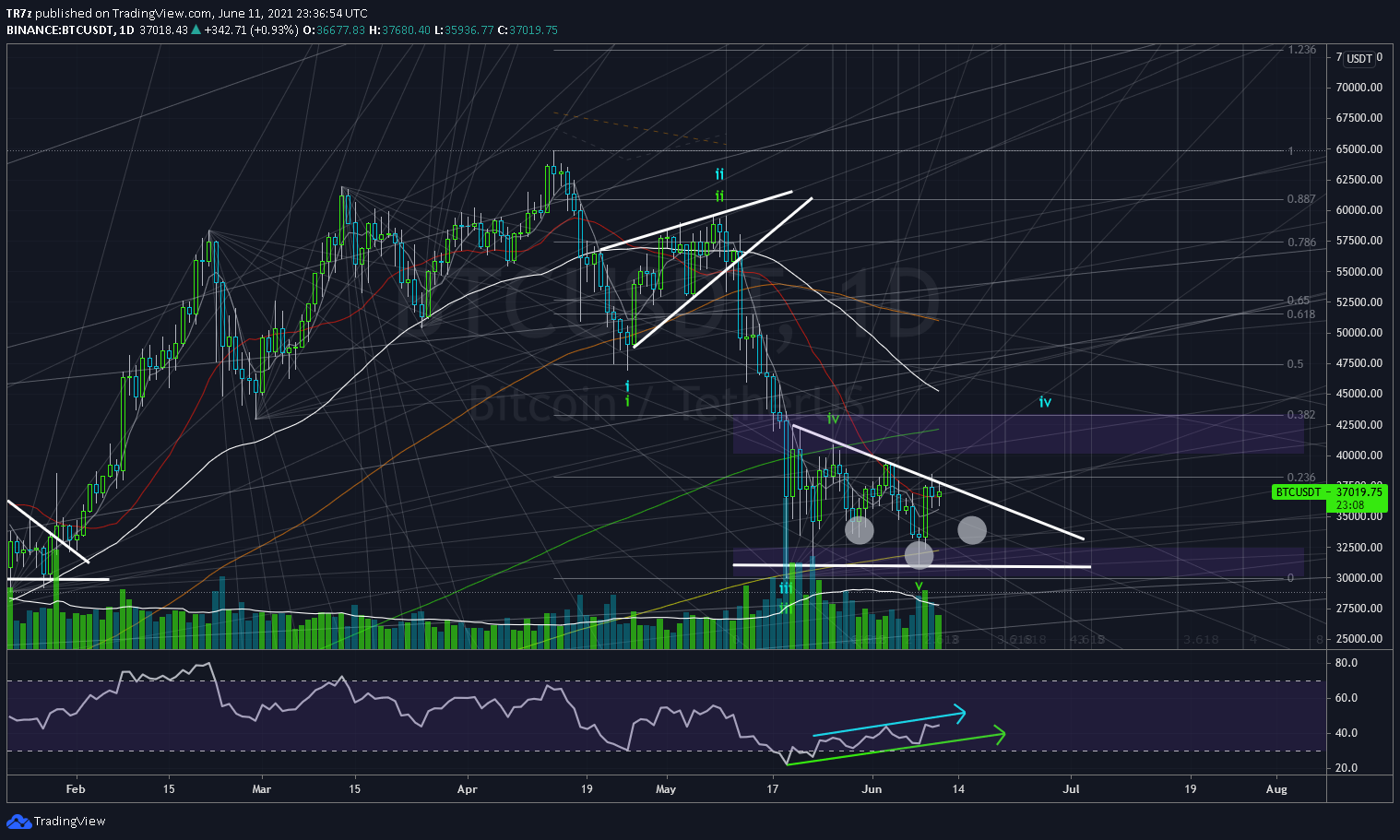Click the cyan ii wave label
This screenshot has width=1400, height=840.
[x=719, y=174]
